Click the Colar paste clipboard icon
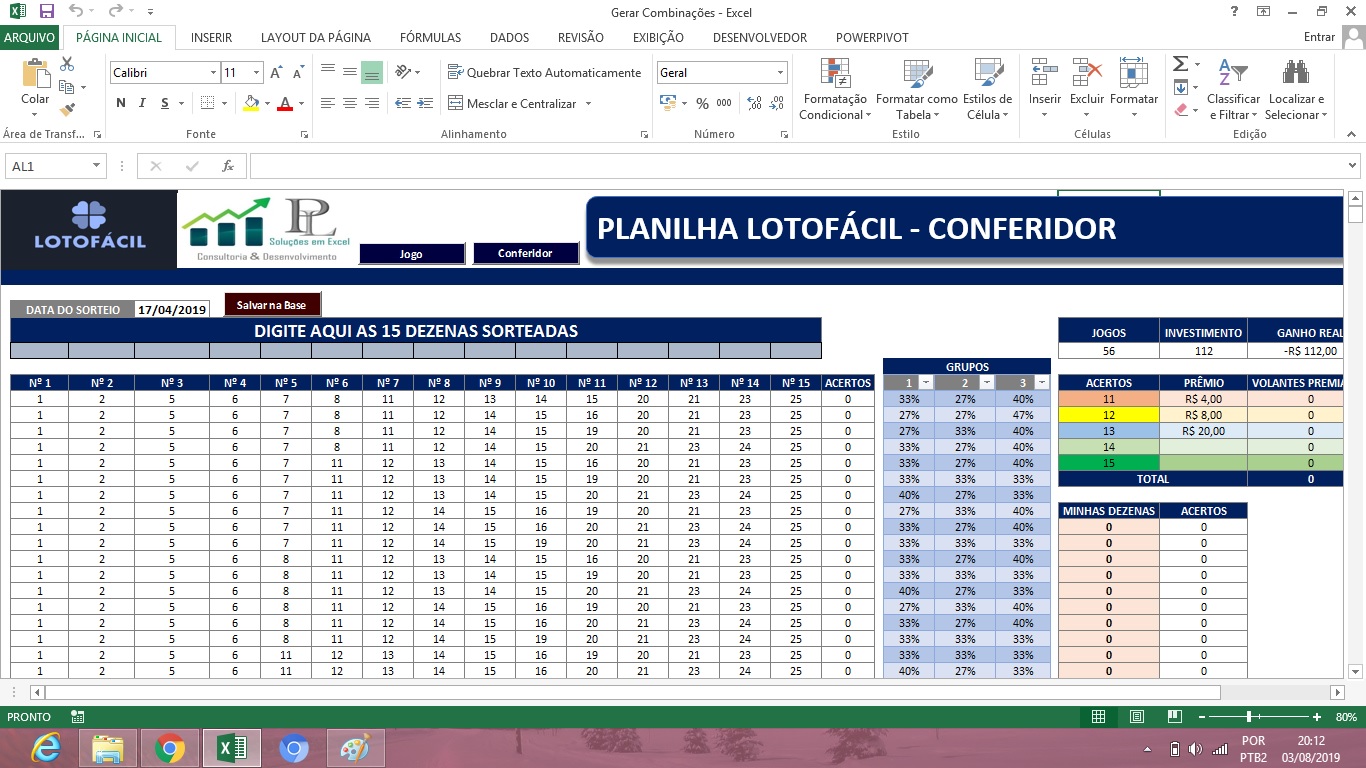Screen dimensions: 1366x768 pyautogui.click(x=35, y=75)
